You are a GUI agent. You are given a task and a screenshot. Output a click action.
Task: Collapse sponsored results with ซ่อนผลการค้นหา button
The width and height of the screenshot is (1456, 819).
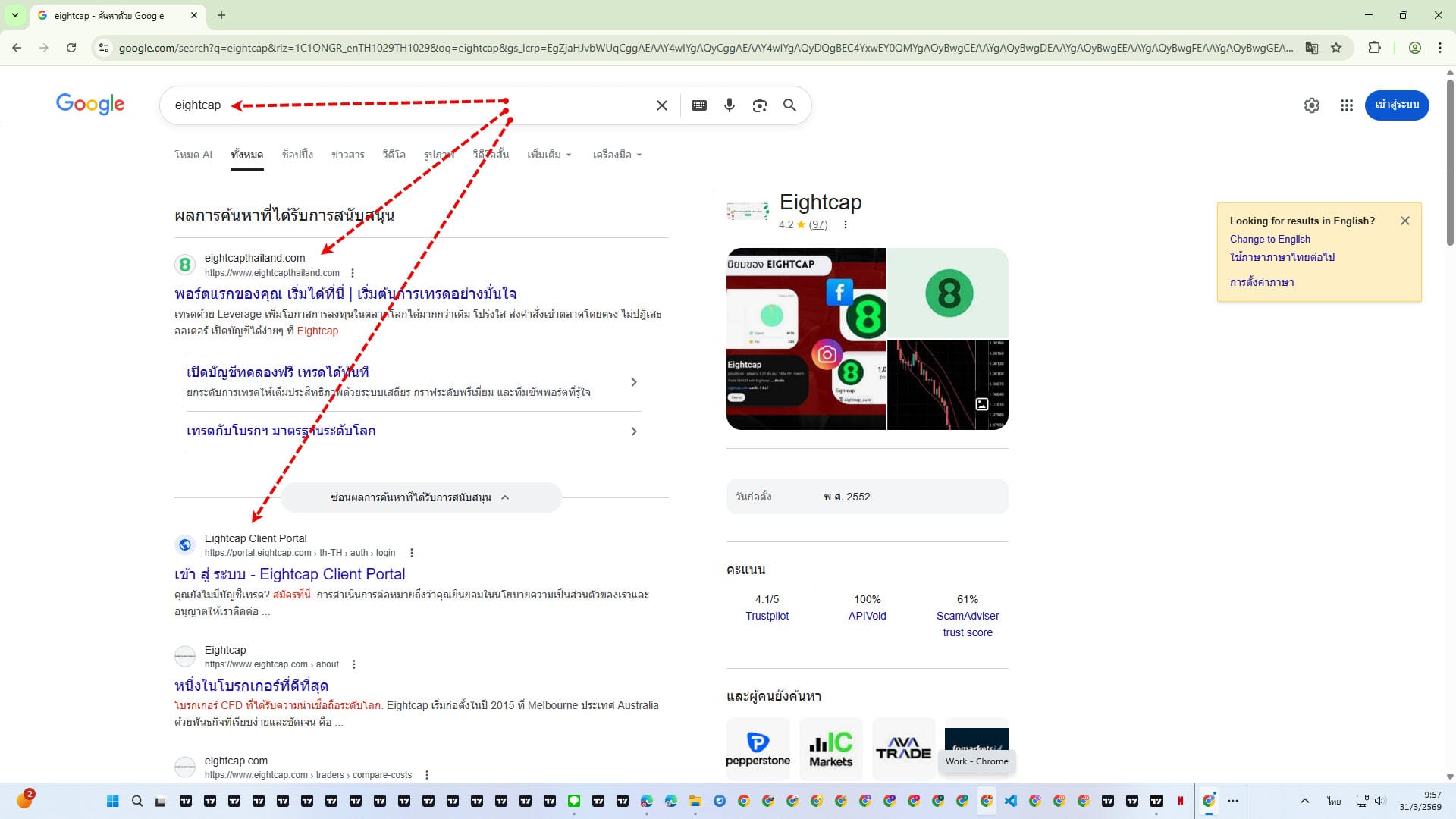tap(421, 497)
